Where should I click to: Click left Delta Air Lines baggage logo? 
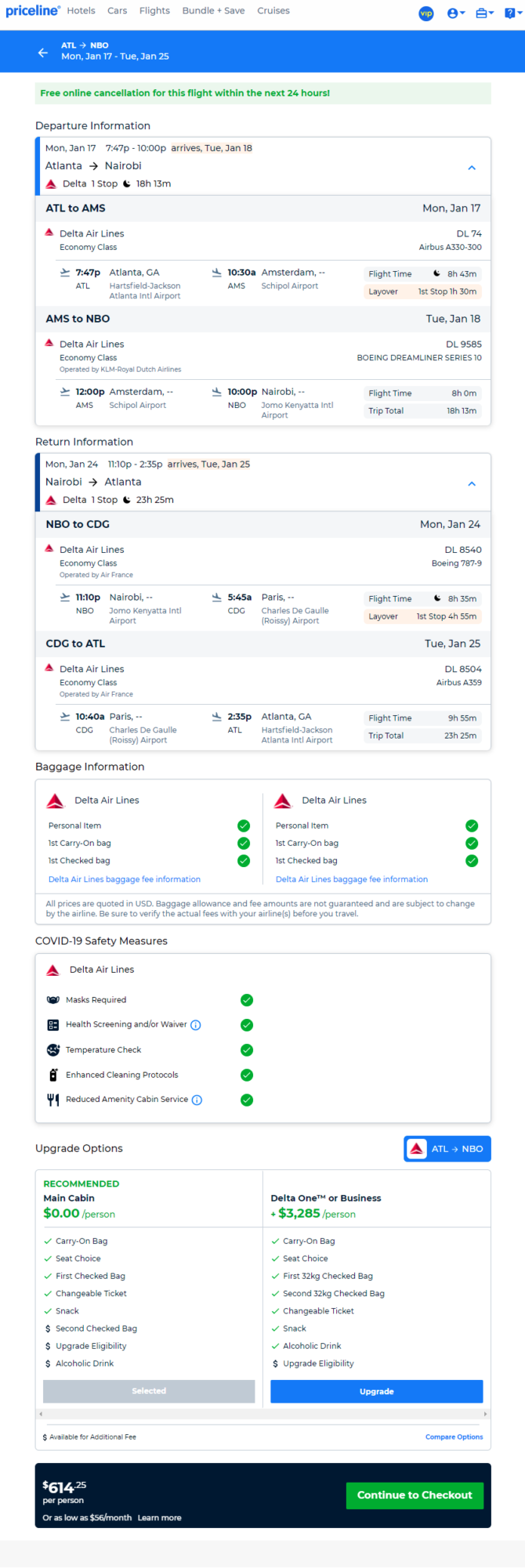pos(55,800)
